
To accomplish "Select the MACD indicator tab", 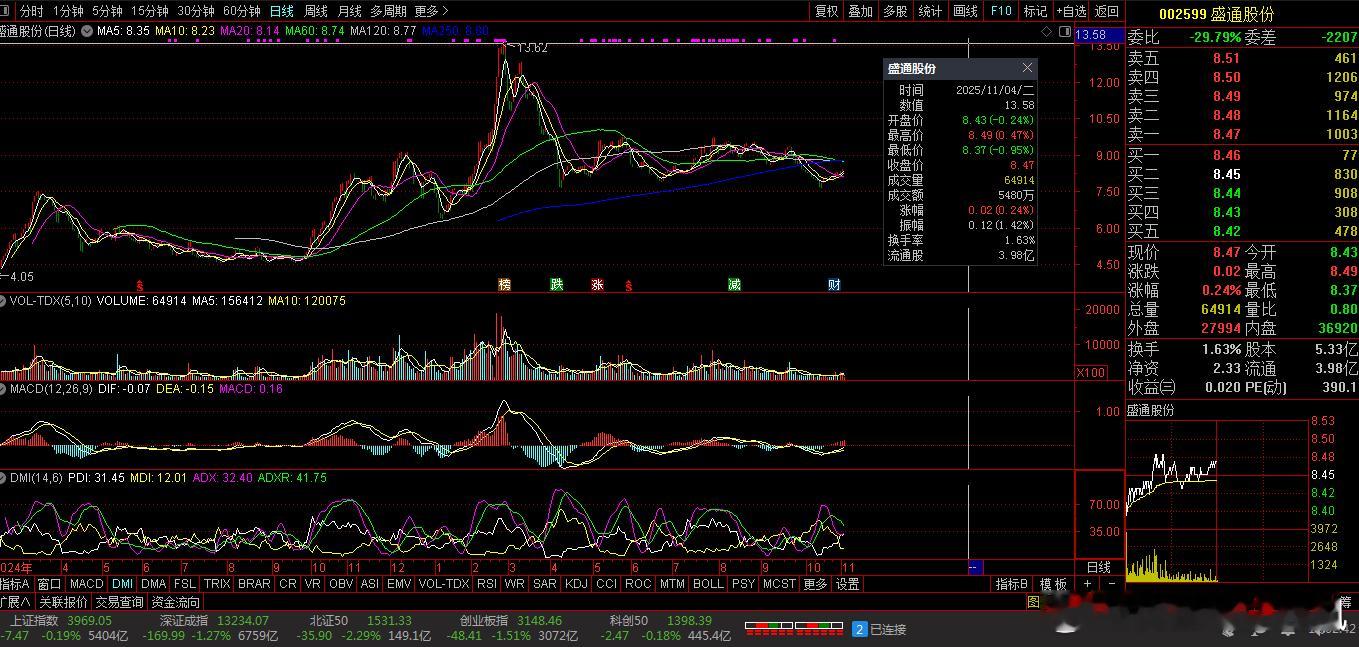I will (86, 584).
